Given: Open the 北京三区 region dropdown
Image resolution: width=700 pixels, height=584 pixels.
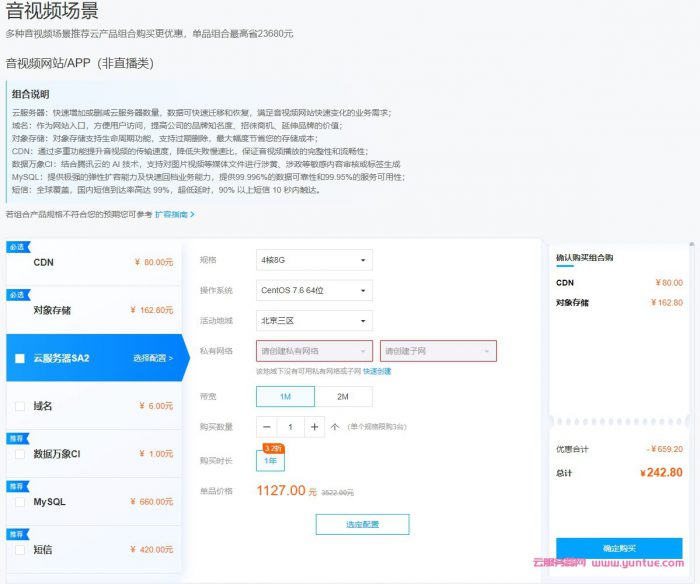Looking at the screenshot, I should click(314, 321).
